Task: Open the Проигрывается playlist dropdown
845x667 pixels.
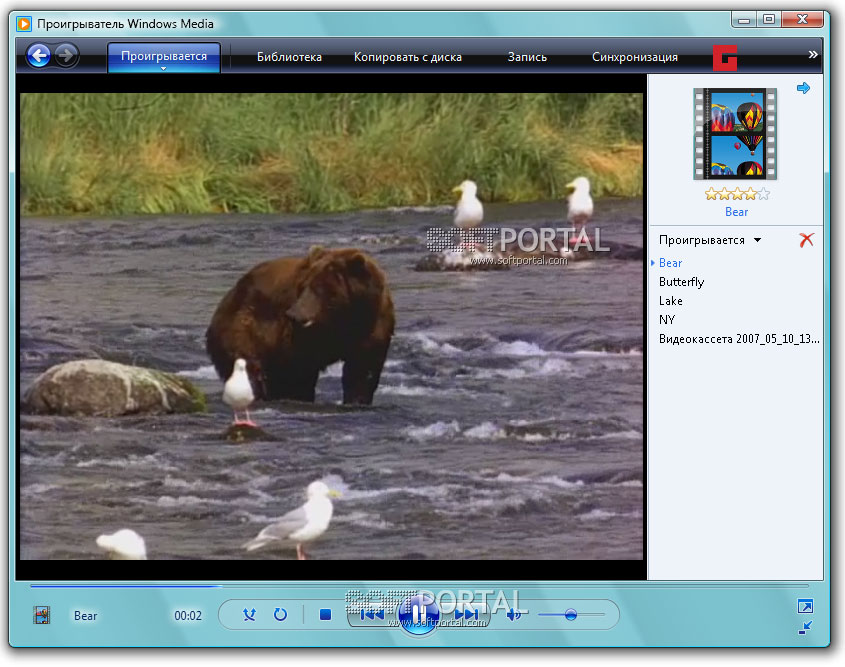Action: coord(757,240)
